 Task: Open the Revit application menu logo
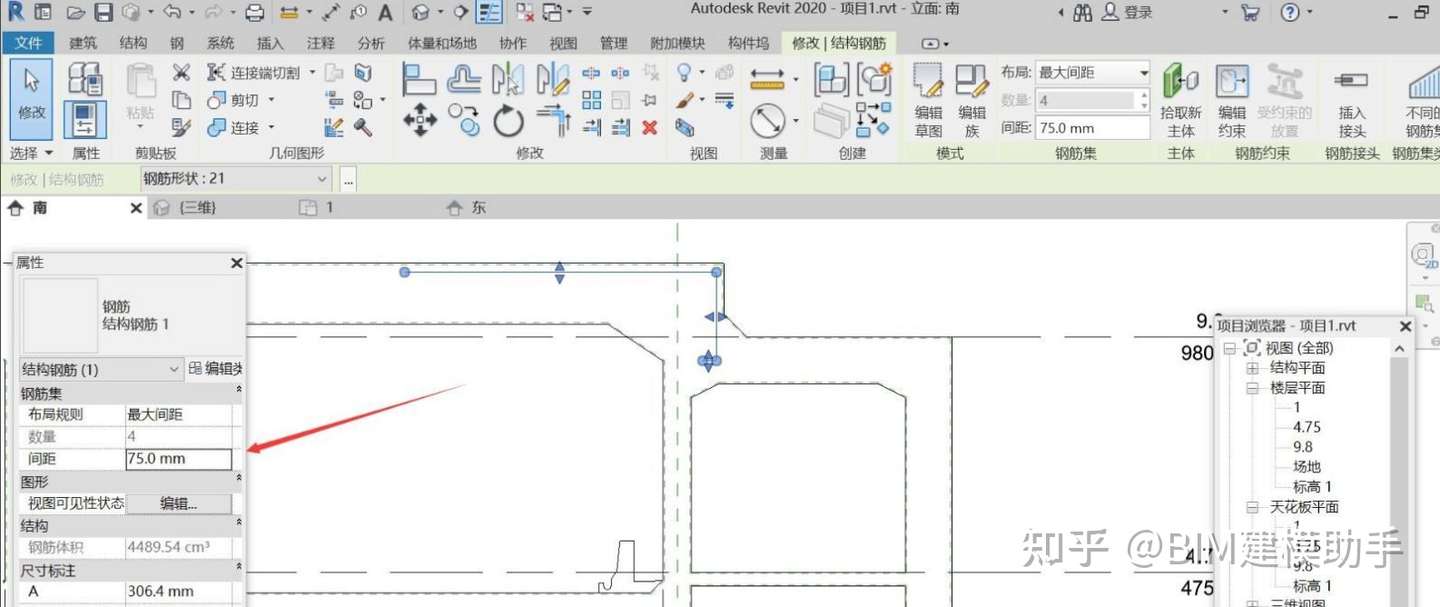pos(14,12)
